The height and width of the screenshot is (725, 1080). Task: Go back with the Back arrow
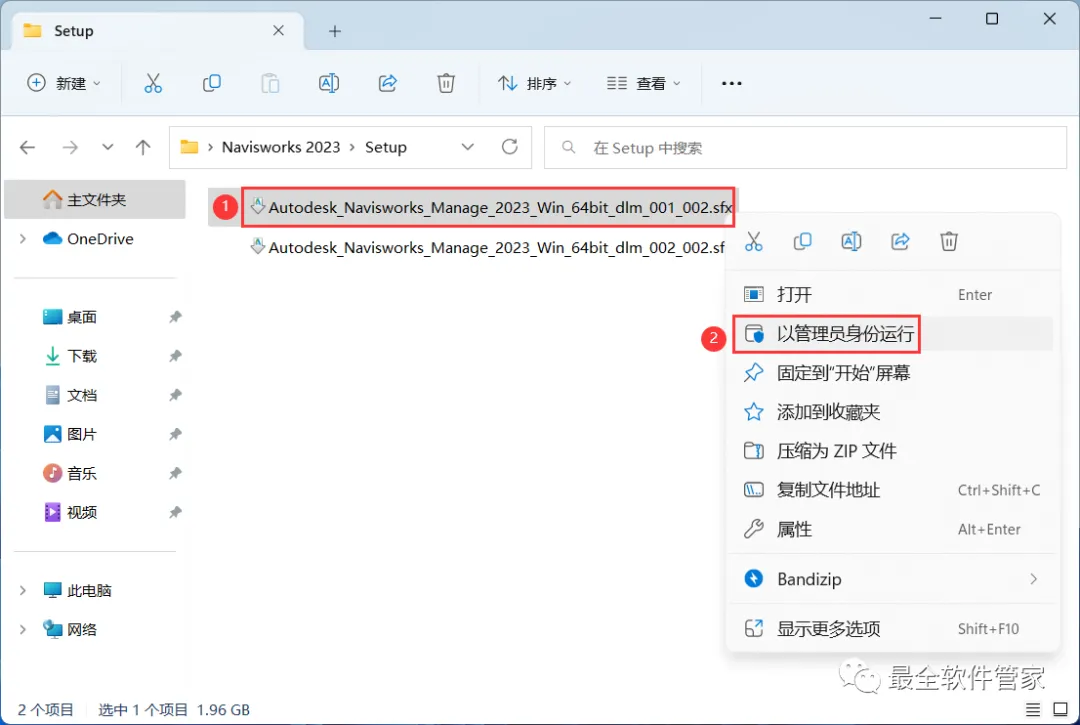click(x=28, y=147)
